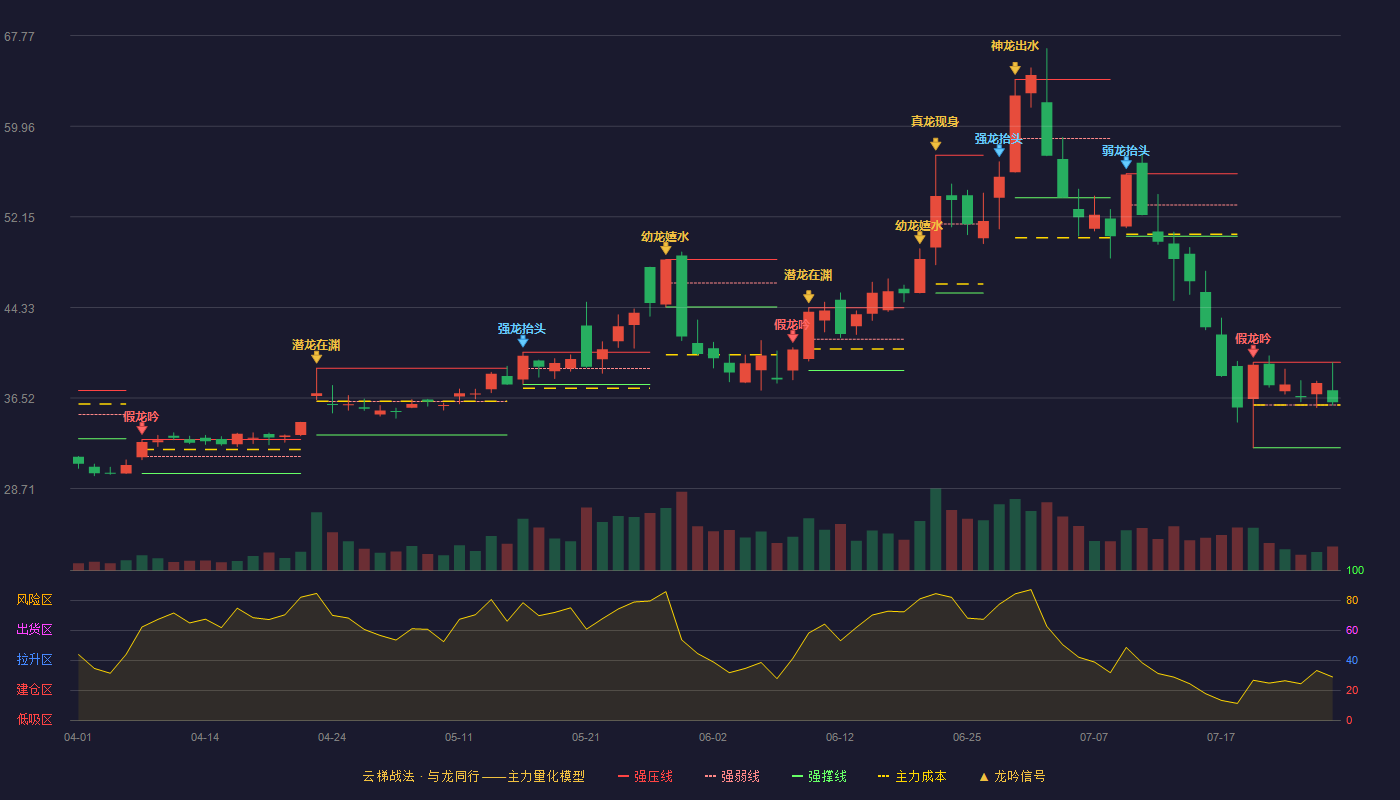1400x800 pixels.
Task: Select the 59.96 price axis label
Action: coord(19,128)
